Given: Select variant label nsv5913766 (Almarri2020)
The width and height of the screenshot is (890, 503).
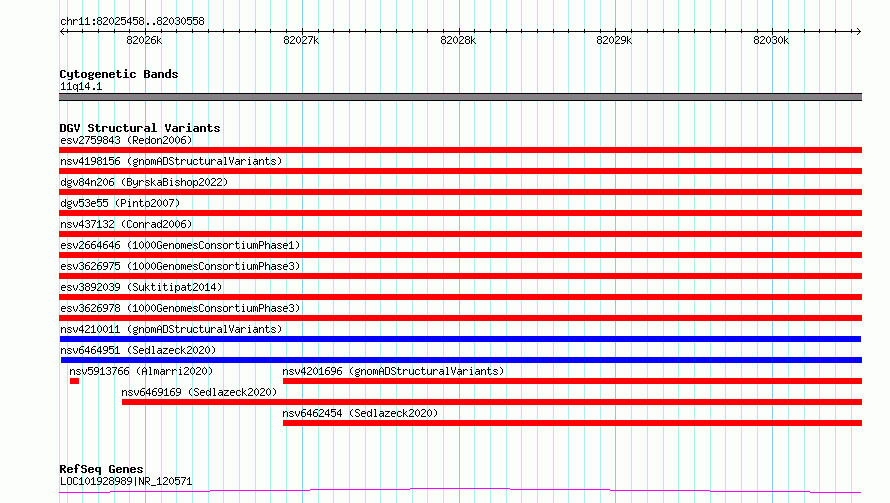Looking at the screenshot, I should point(141,371).
